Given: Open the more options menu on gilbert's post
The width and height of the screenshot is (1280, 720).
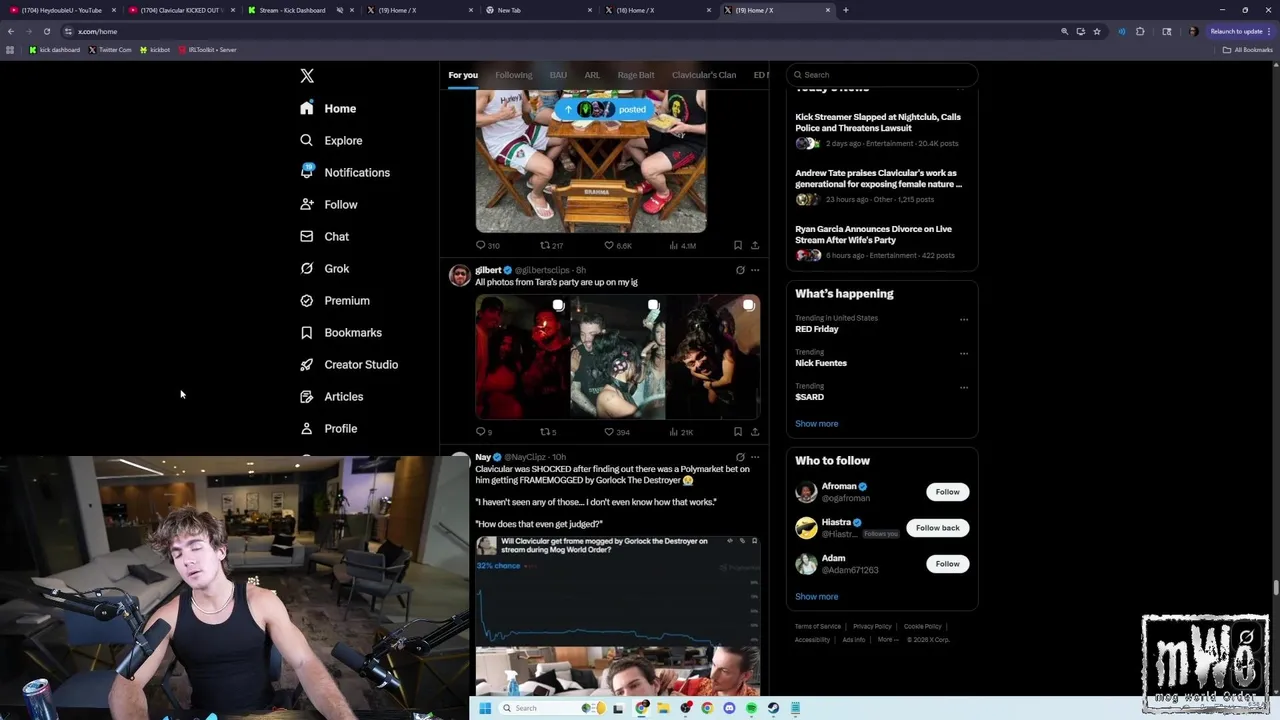Looking at the screenshot, I should point(755,270).
